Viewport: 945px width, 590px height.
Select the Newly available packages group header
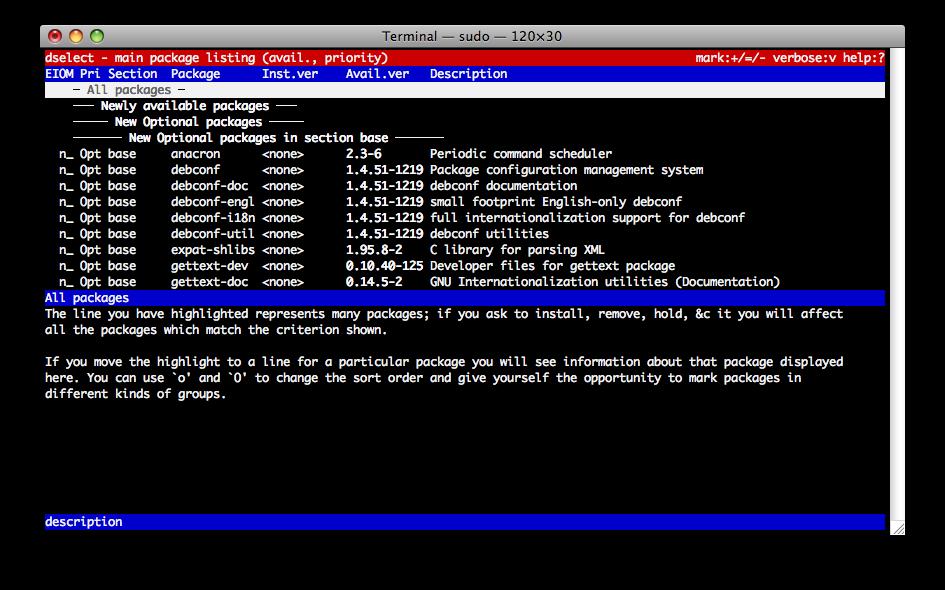(185, 106)
